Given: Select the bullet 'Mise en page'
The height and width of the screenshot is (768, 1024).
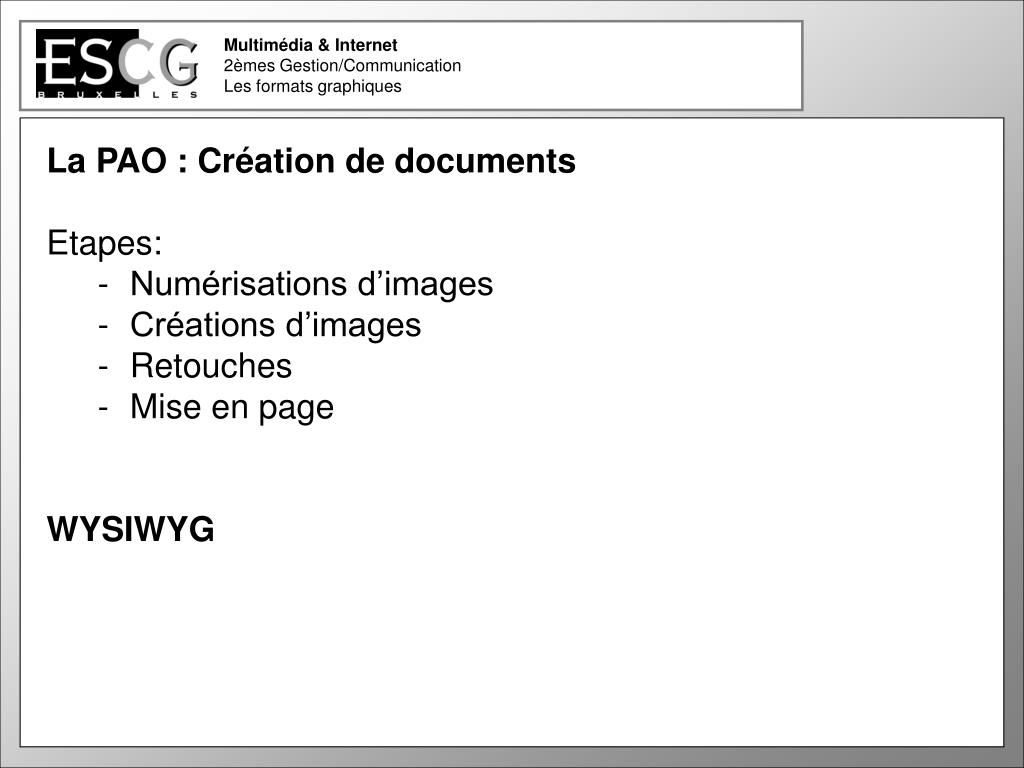Looking at the screenshot, I should coord(232,408).
